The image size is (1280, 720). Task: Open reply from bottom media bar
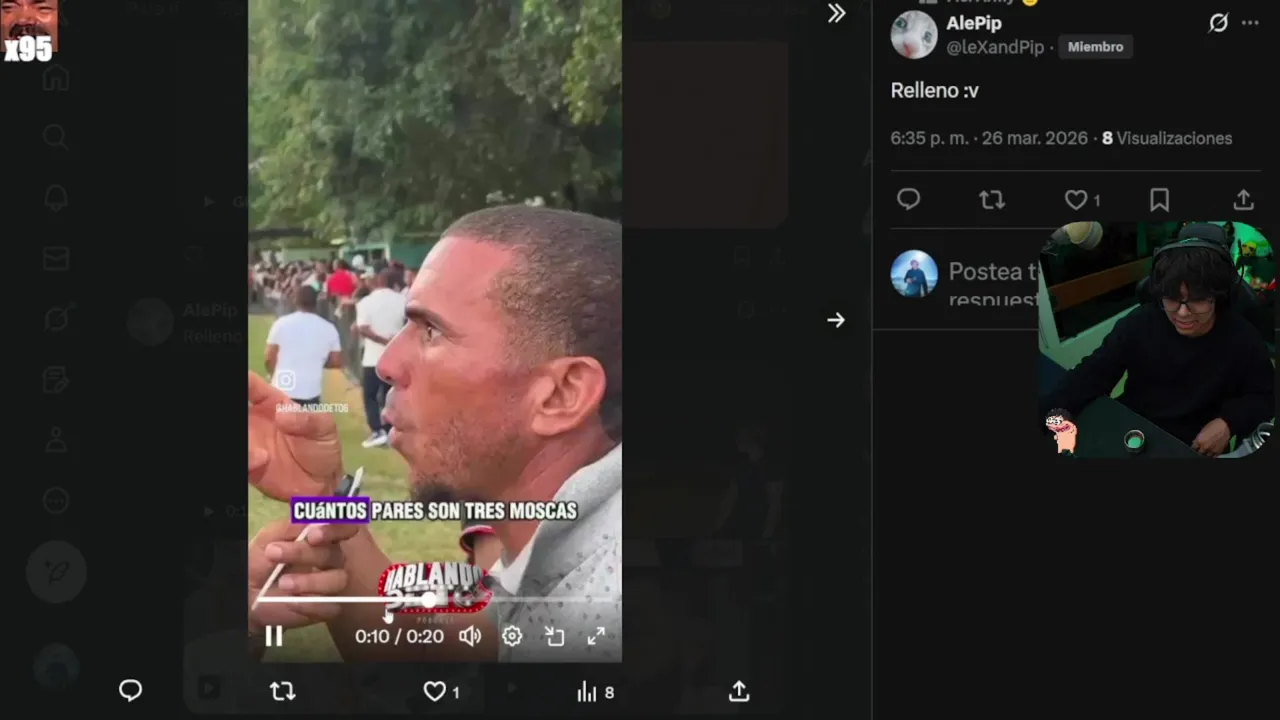point(131,691)
